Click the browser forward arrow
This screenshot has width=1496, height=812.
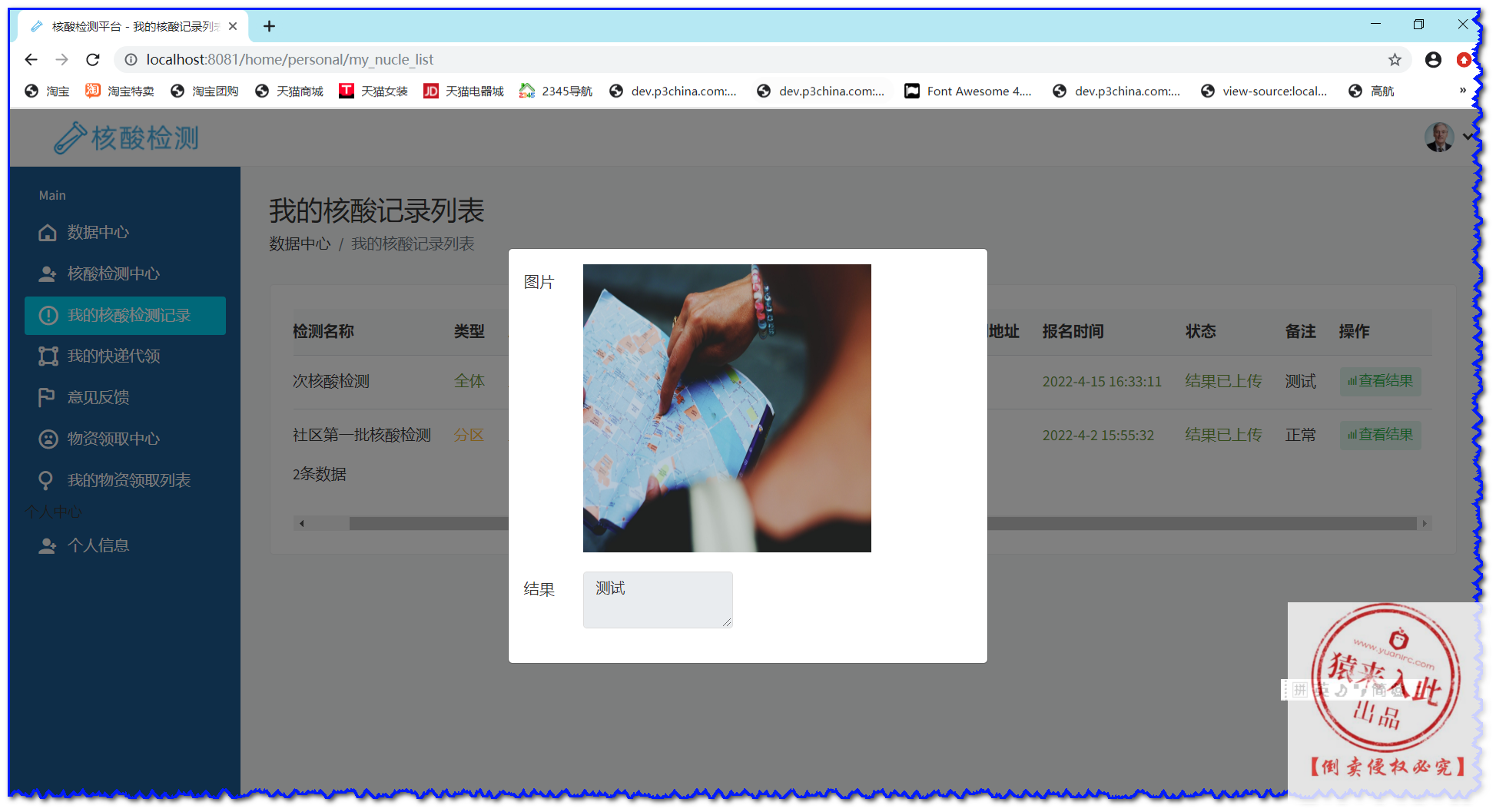(x=61, y=59)
